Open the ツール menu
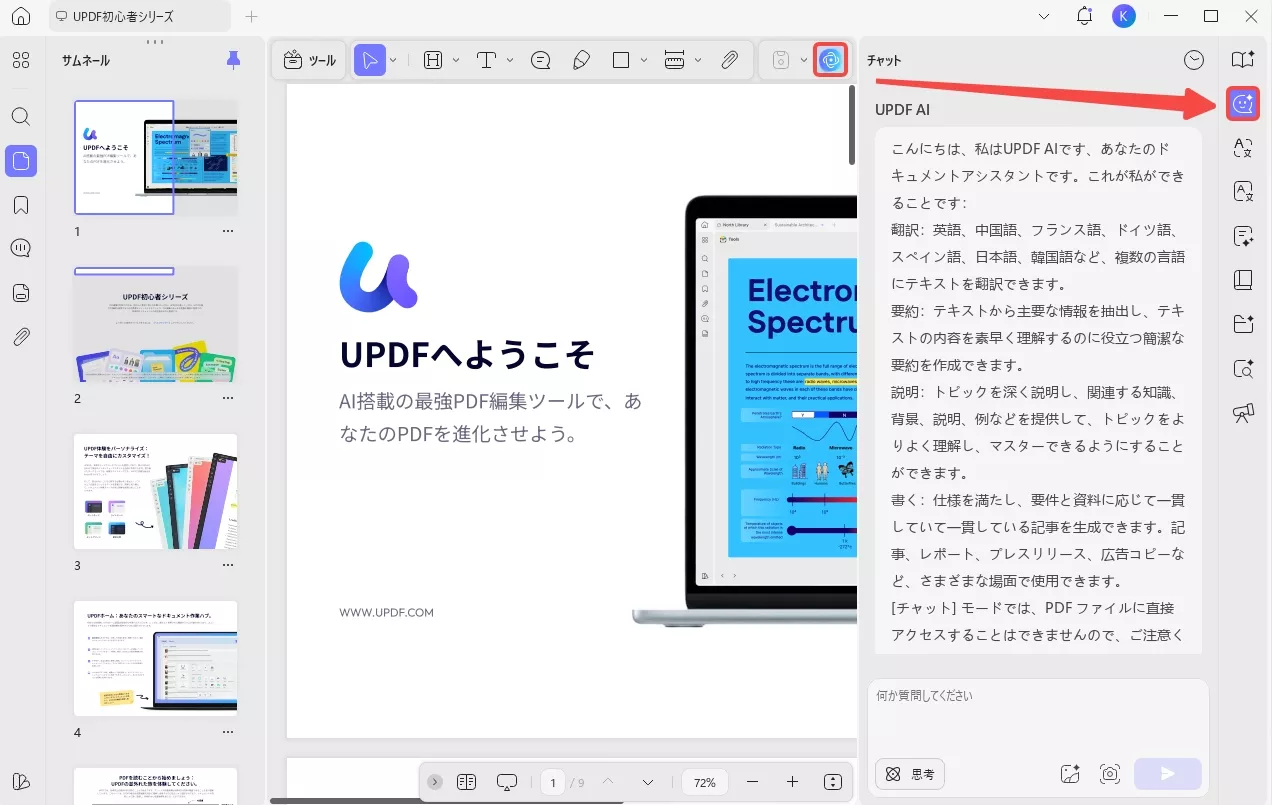This screenshot has width=1272, height=805. pos(308,59)
